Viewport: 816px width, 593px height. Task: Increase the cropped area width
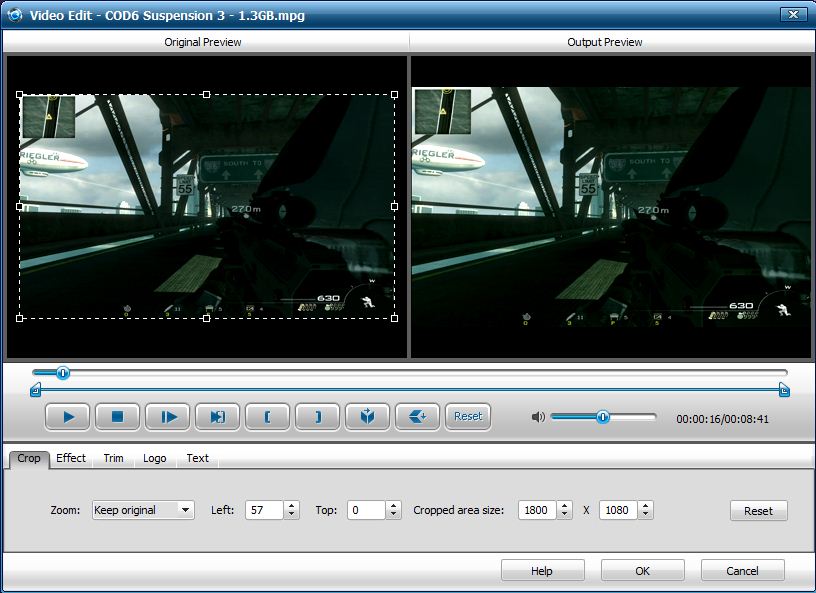pos(565,506)
